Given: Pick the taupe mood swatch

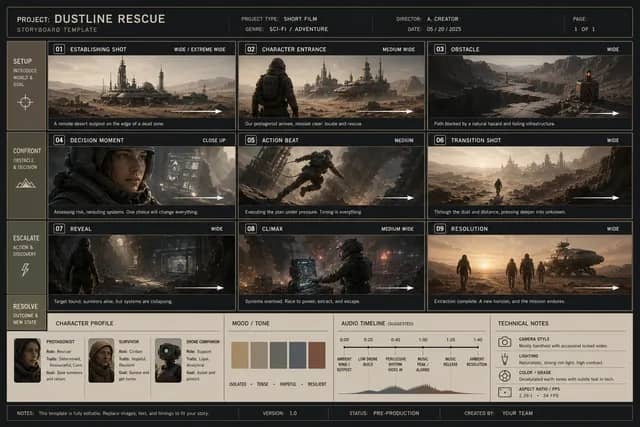Looking at the screenshot, I should (259, 355).
